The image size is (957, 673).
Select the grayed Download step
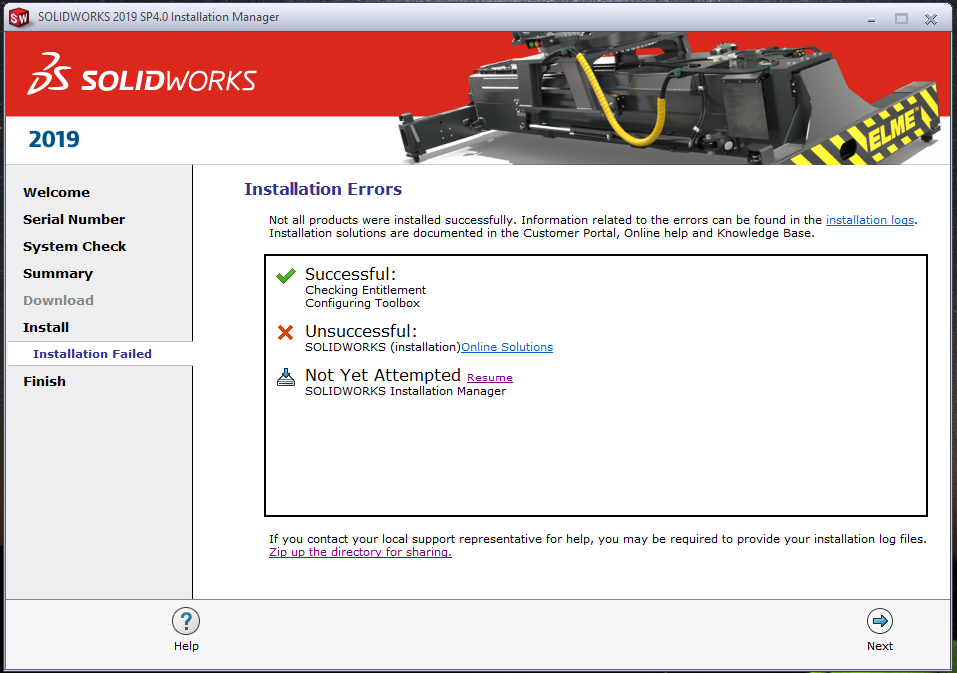click(x=58, y=300)
